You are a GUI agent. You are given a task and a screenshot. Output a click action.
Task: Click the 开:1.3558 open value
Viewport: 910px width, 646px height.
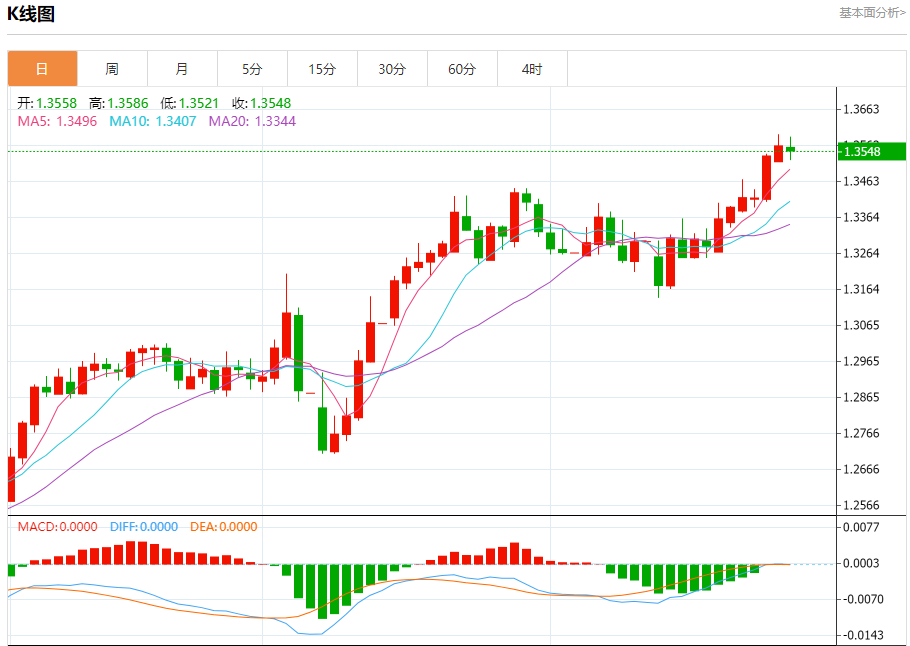(47, 103)
